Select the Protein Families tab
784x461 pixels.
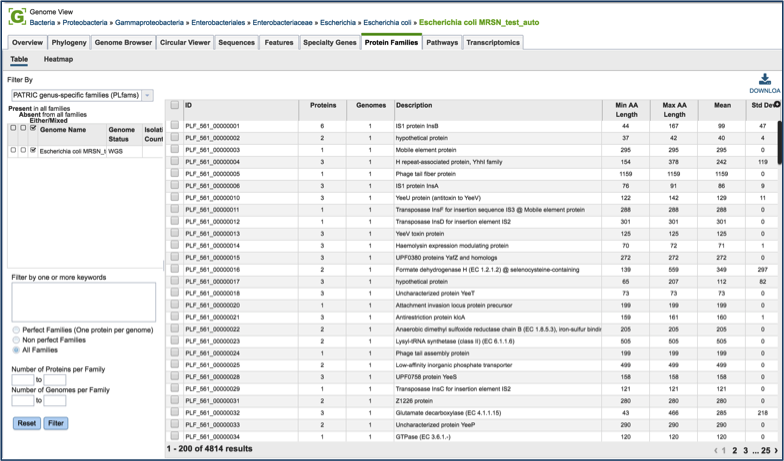[x=392, y=42]
